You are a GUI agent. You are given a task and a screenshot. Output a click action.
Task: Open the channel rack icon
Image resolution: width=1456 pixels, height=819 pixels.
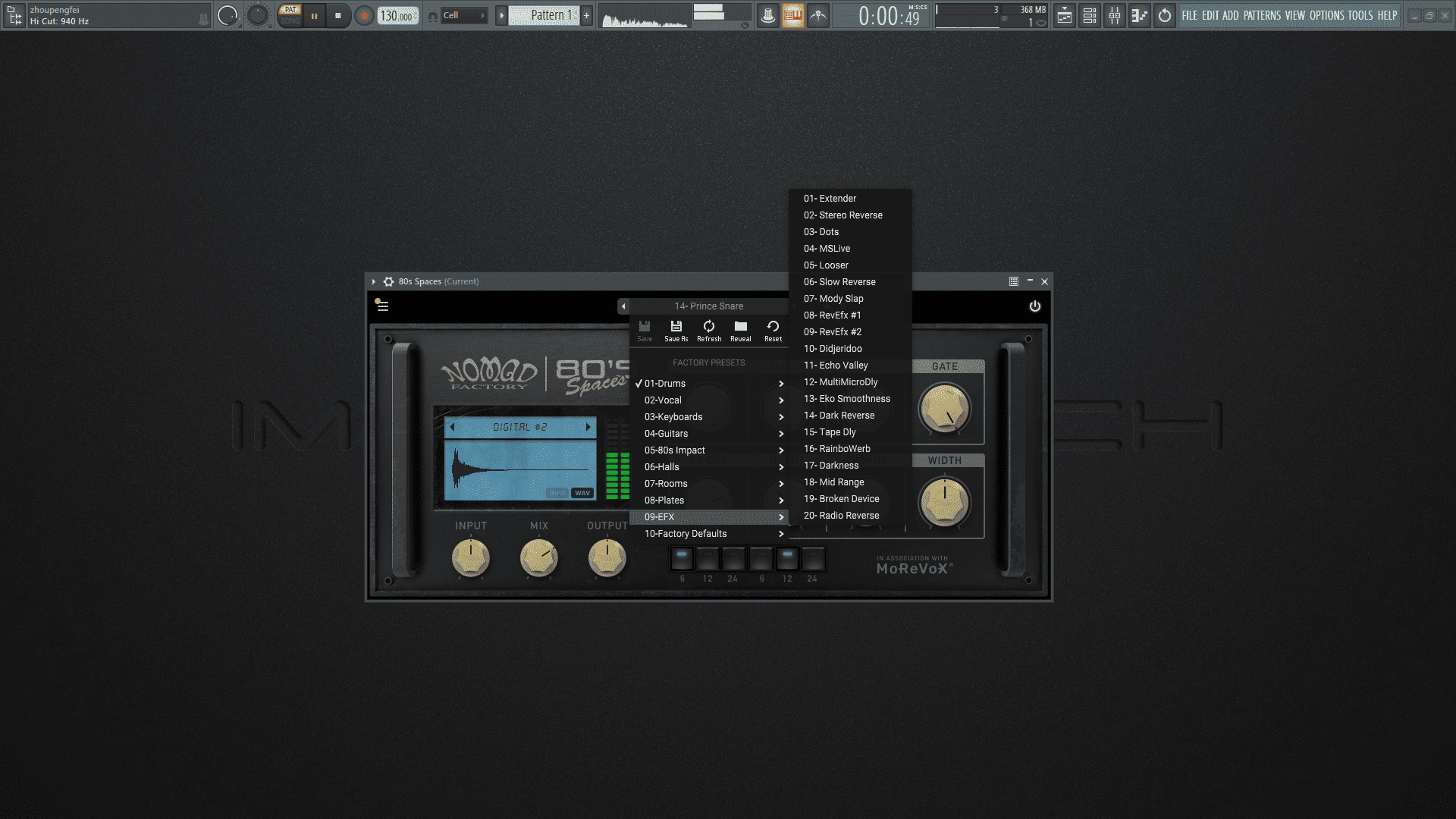click(1090, 15)
